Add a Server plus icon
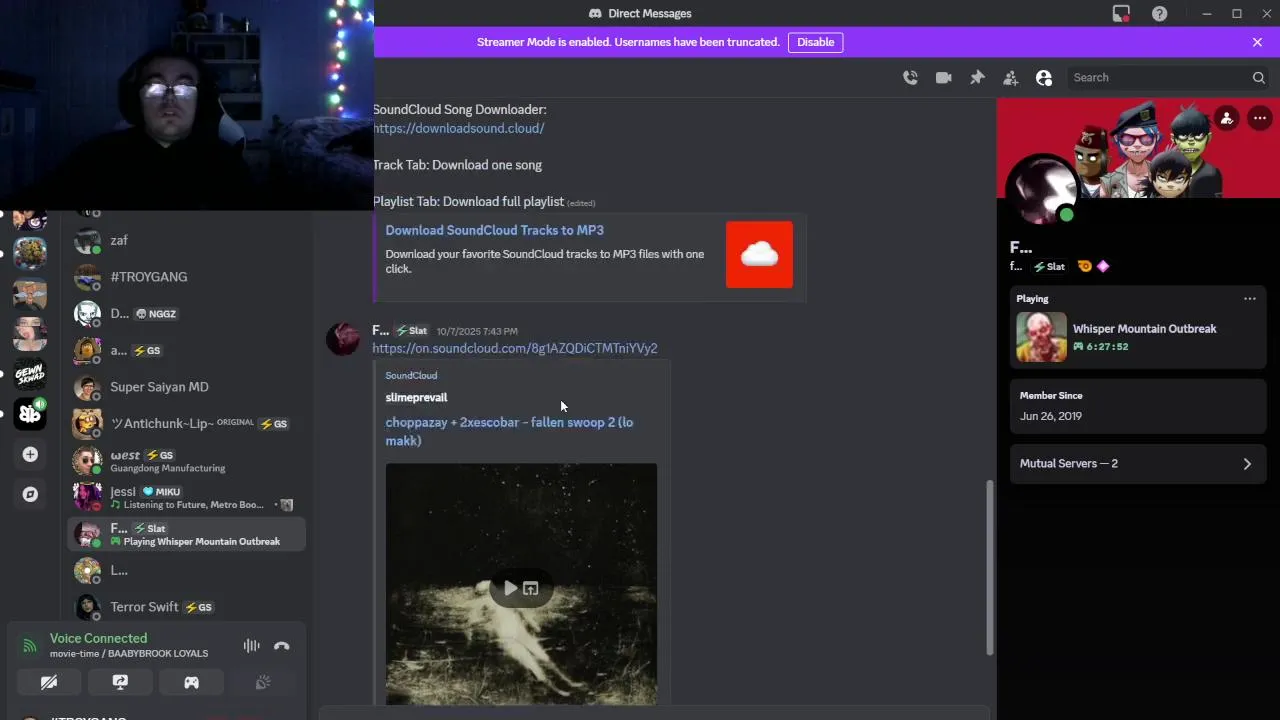 click(x=30, y=455)
